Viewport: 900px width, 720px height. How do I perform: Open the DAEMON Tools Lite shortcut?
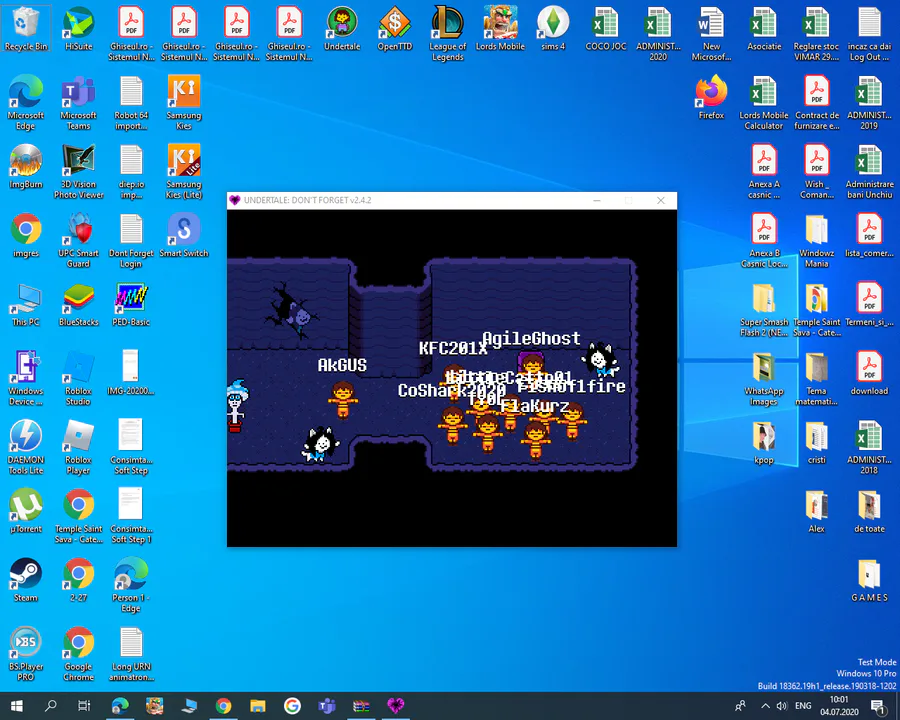[x=26, y=447]
